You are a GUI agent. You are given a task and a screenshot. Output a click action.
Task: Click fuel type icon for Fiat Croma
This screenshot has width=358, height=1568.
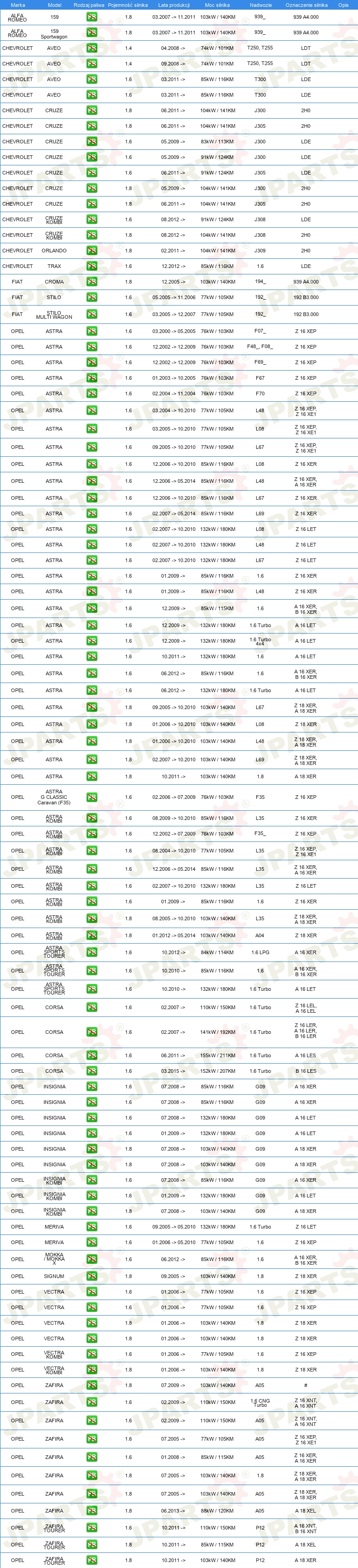(x=91, y=282)
